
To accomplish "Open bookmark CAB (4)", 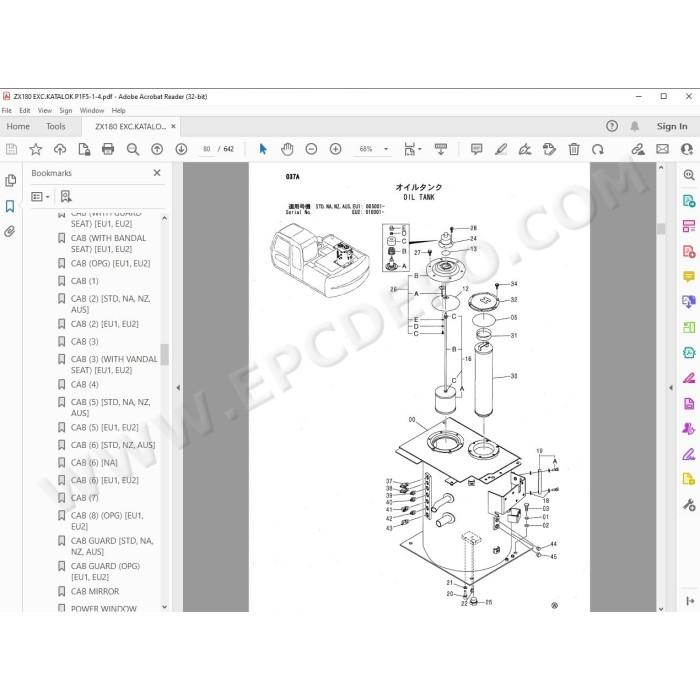I will 84,384.
